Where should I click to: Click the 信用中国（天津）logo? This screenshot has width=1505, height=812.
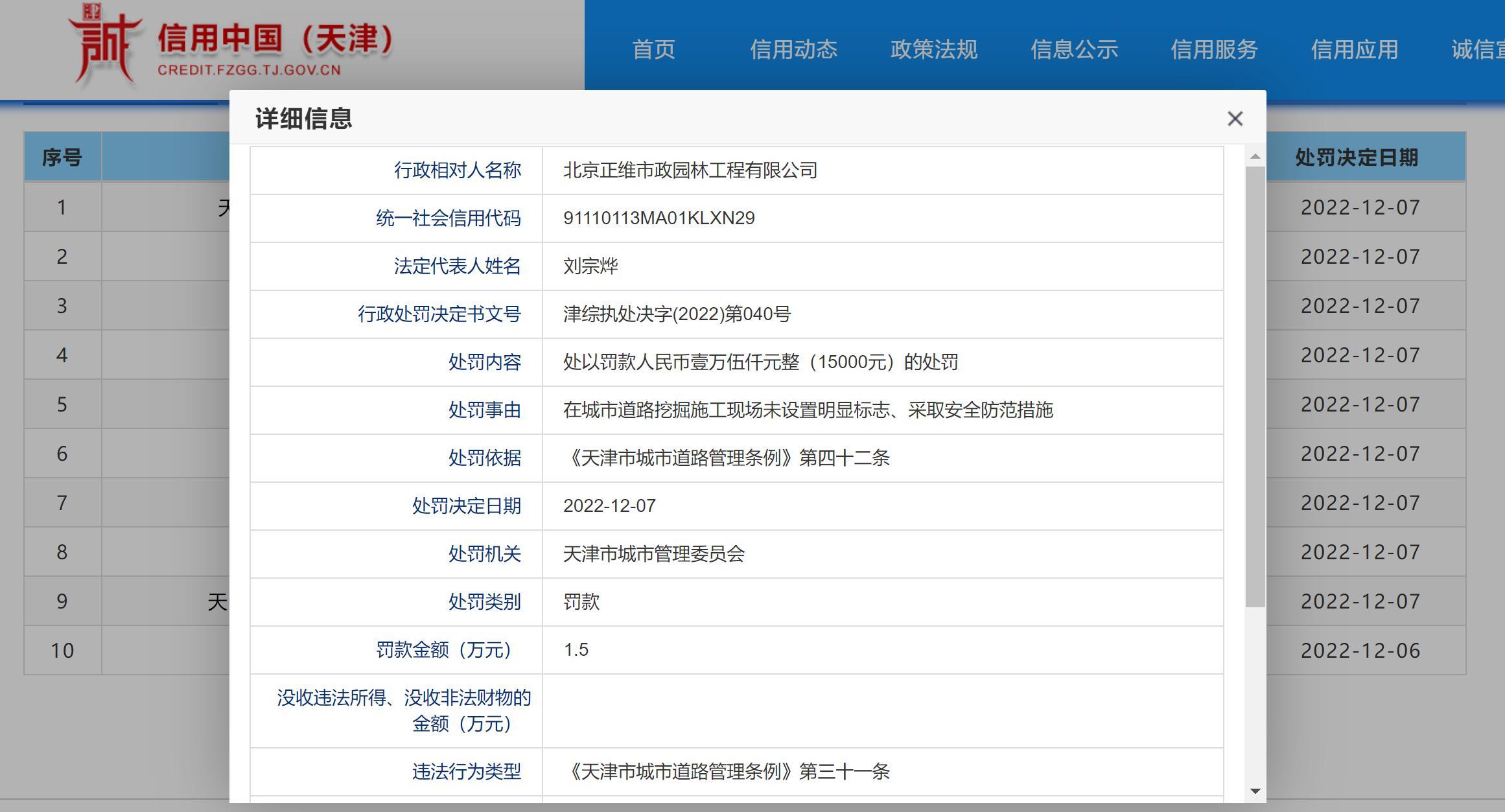click(x=231, y=46)
